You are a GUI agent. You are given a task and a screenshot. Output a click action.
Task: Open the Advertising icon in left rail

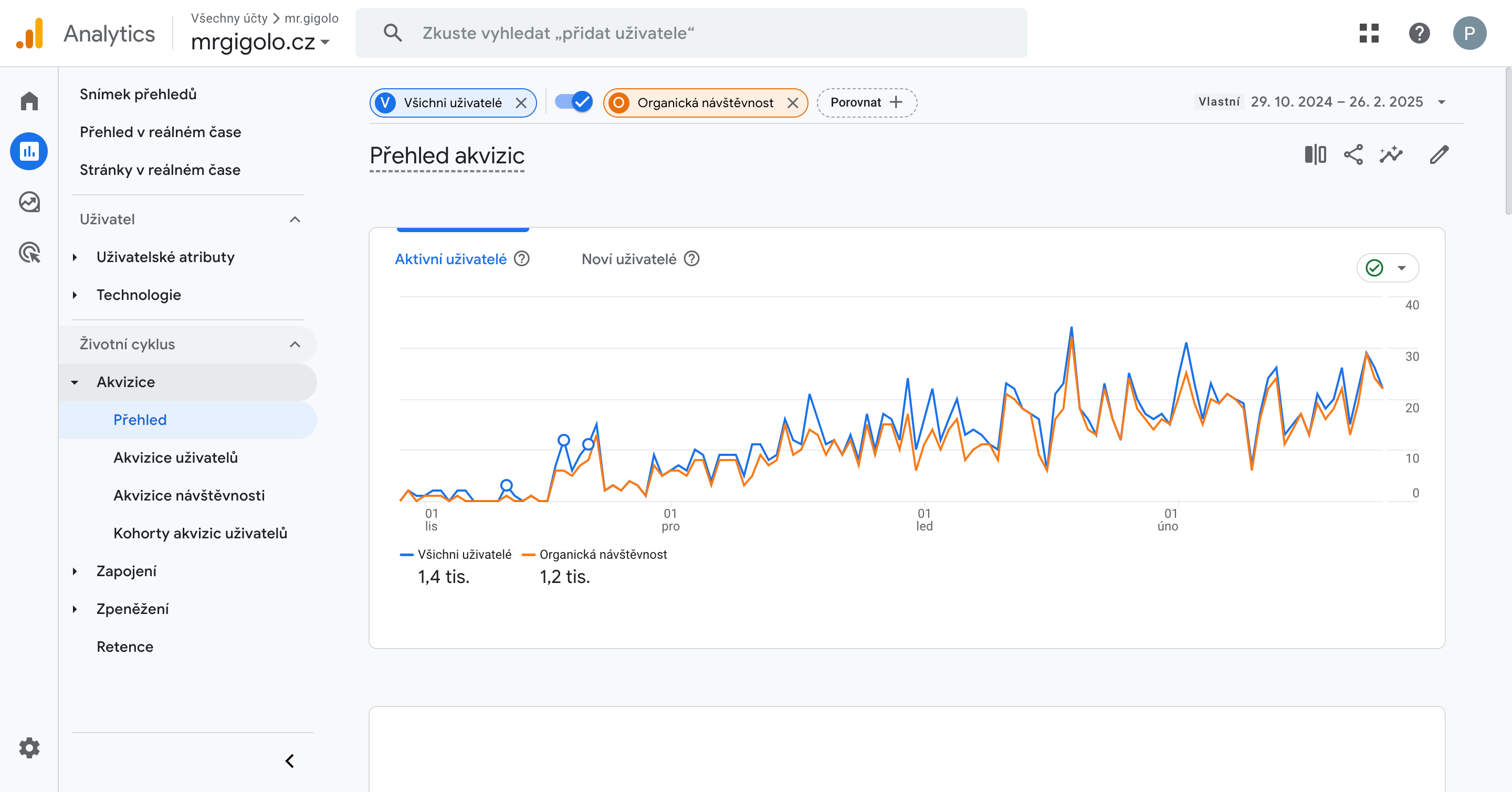coord(29,253)
